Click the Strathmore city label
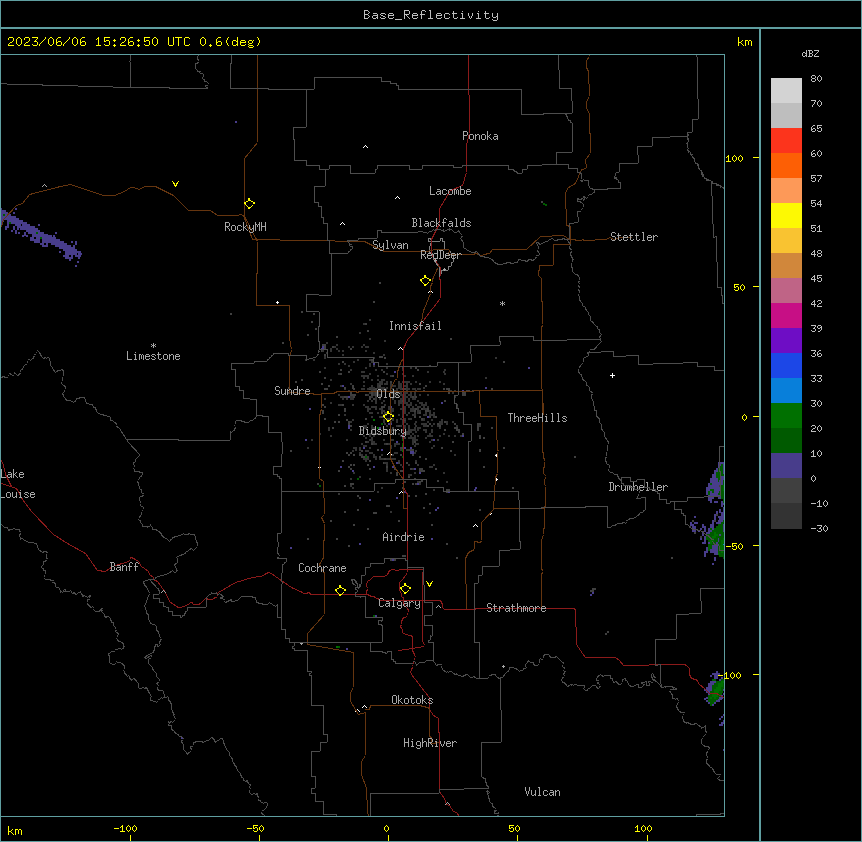The width and height of the screenshot is (862, 842). point(516,608)
